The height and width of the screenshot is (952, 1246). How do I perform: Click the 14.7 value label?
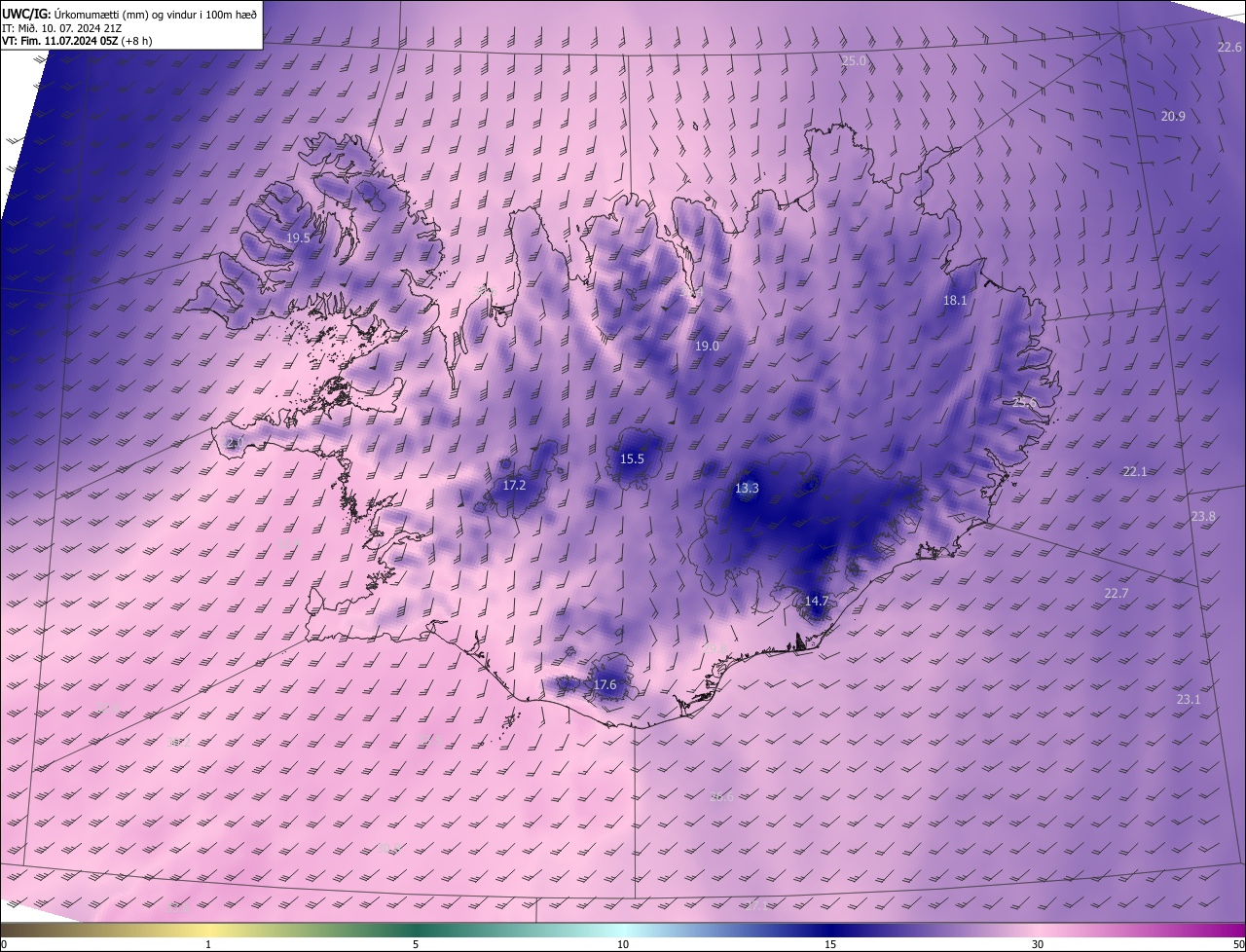(816, 602)
